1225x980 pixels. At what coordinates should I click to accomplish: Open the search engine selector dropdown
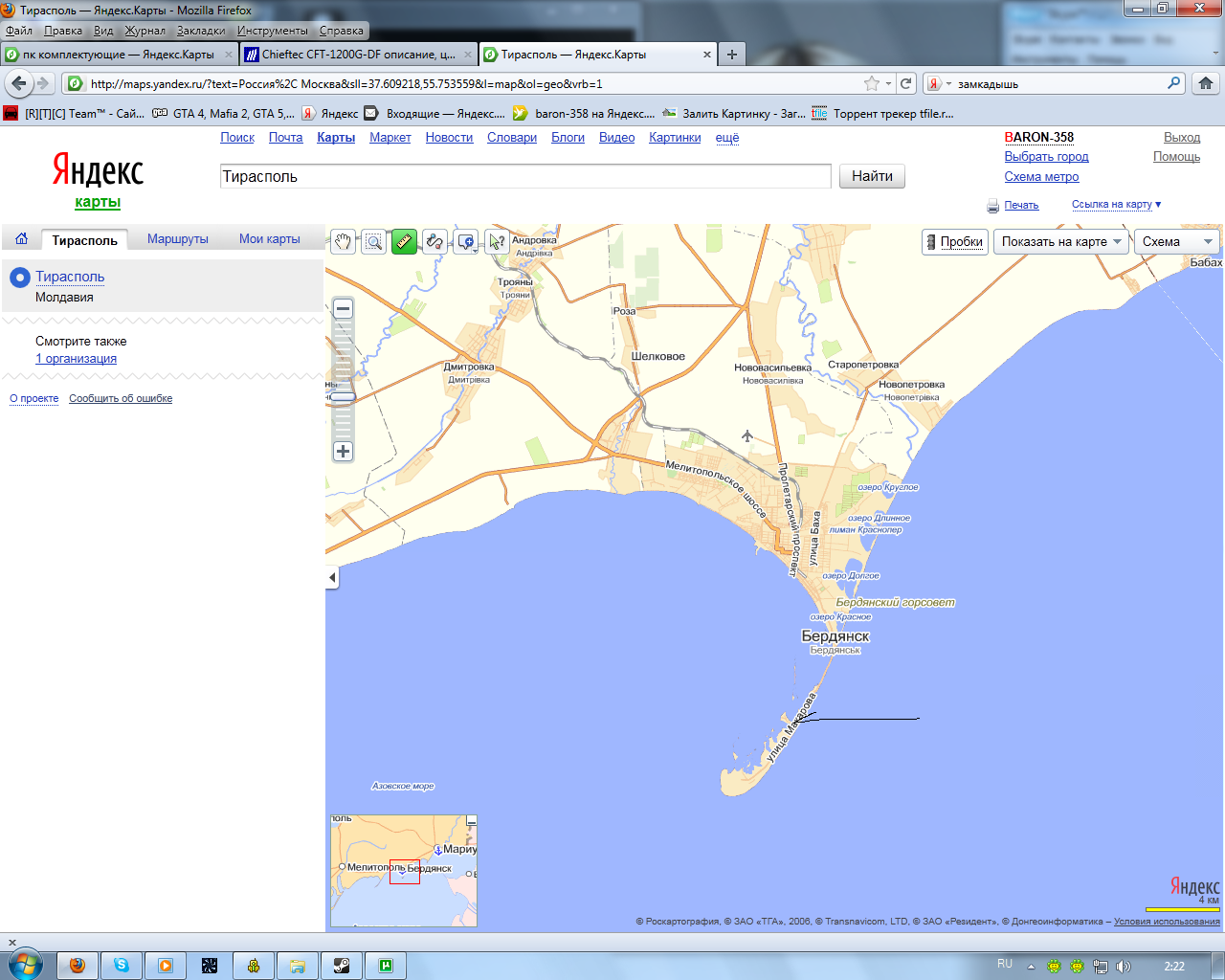click(x=940, y=83)
